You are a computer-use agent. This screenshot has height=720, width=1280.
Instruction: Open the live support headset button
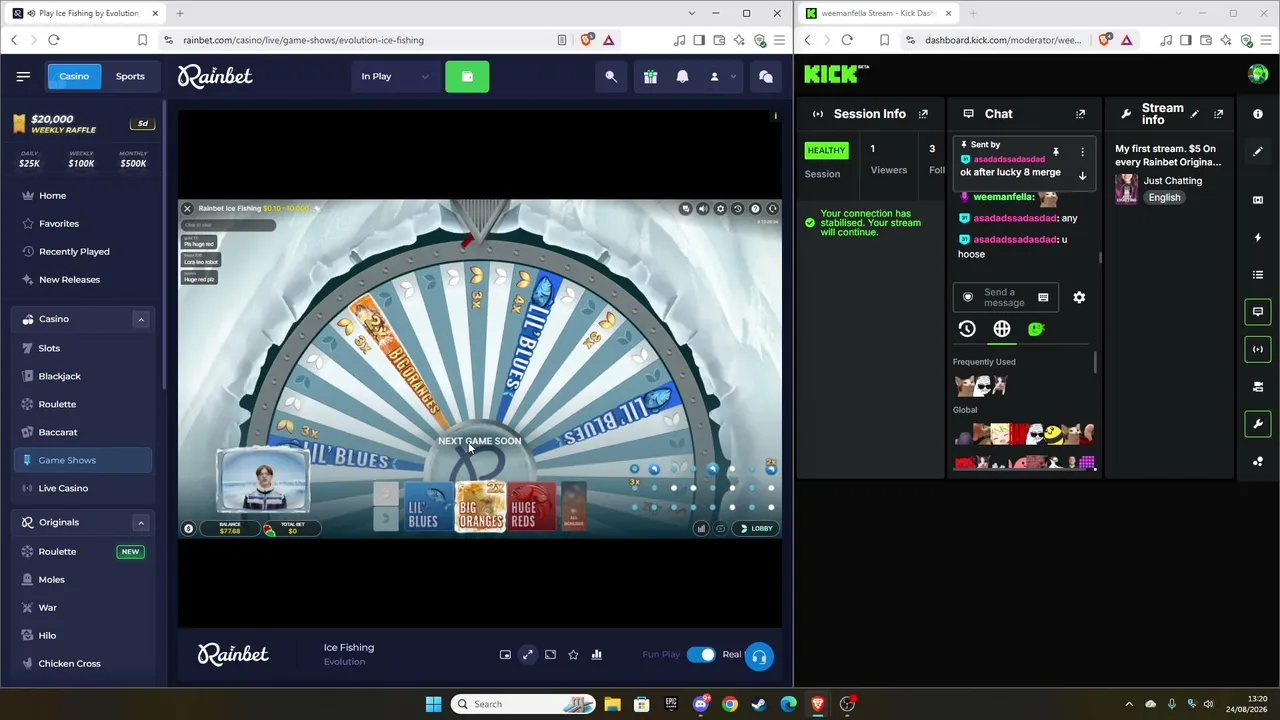point(759,656)
